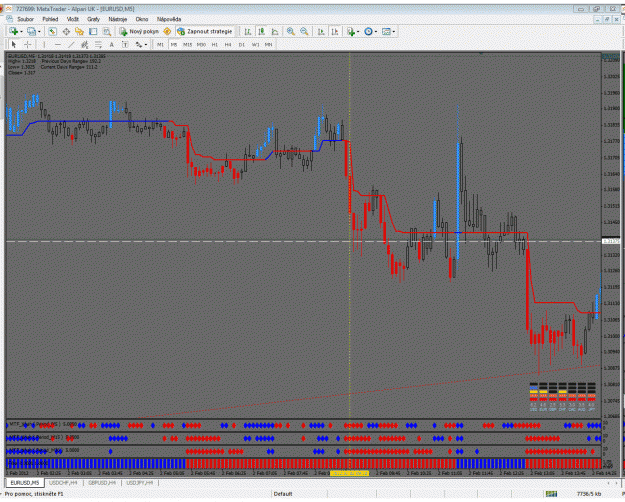Expand the New Chart dropdown arrow
Viewport: 625px width, 502px height.
pos(21,32)
